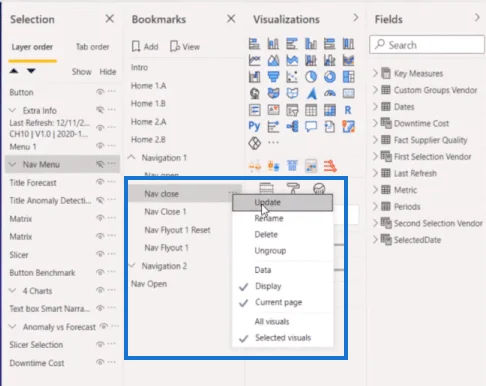Expand the Downtime Cost table
This screenshot has height=386, width=486.
click(x=375, y=123)
